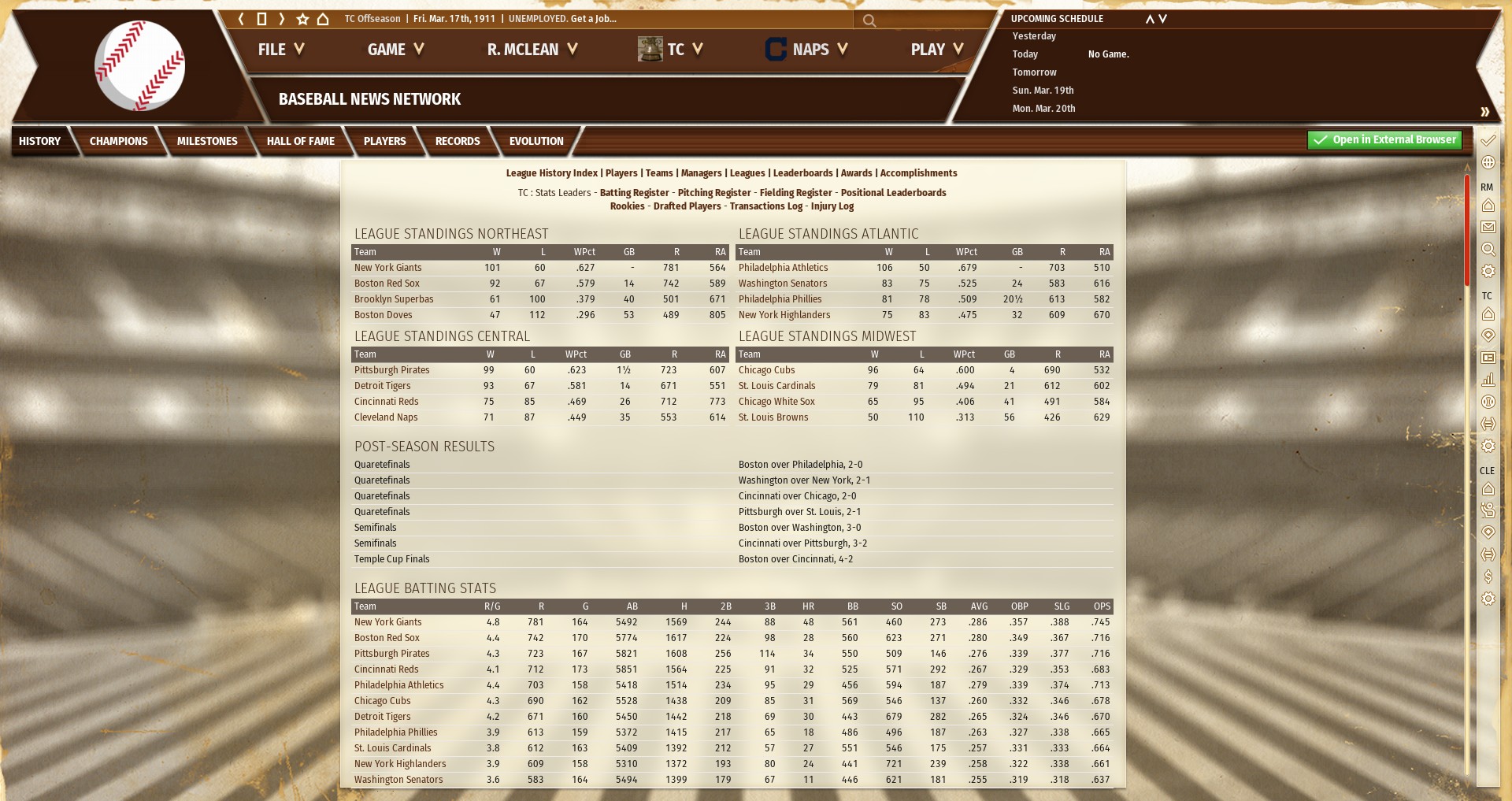Image resolution: width=1512 pixels, height=801 pixels.
Task: Open the RM settings gear icon
Action: (1488, 271)
